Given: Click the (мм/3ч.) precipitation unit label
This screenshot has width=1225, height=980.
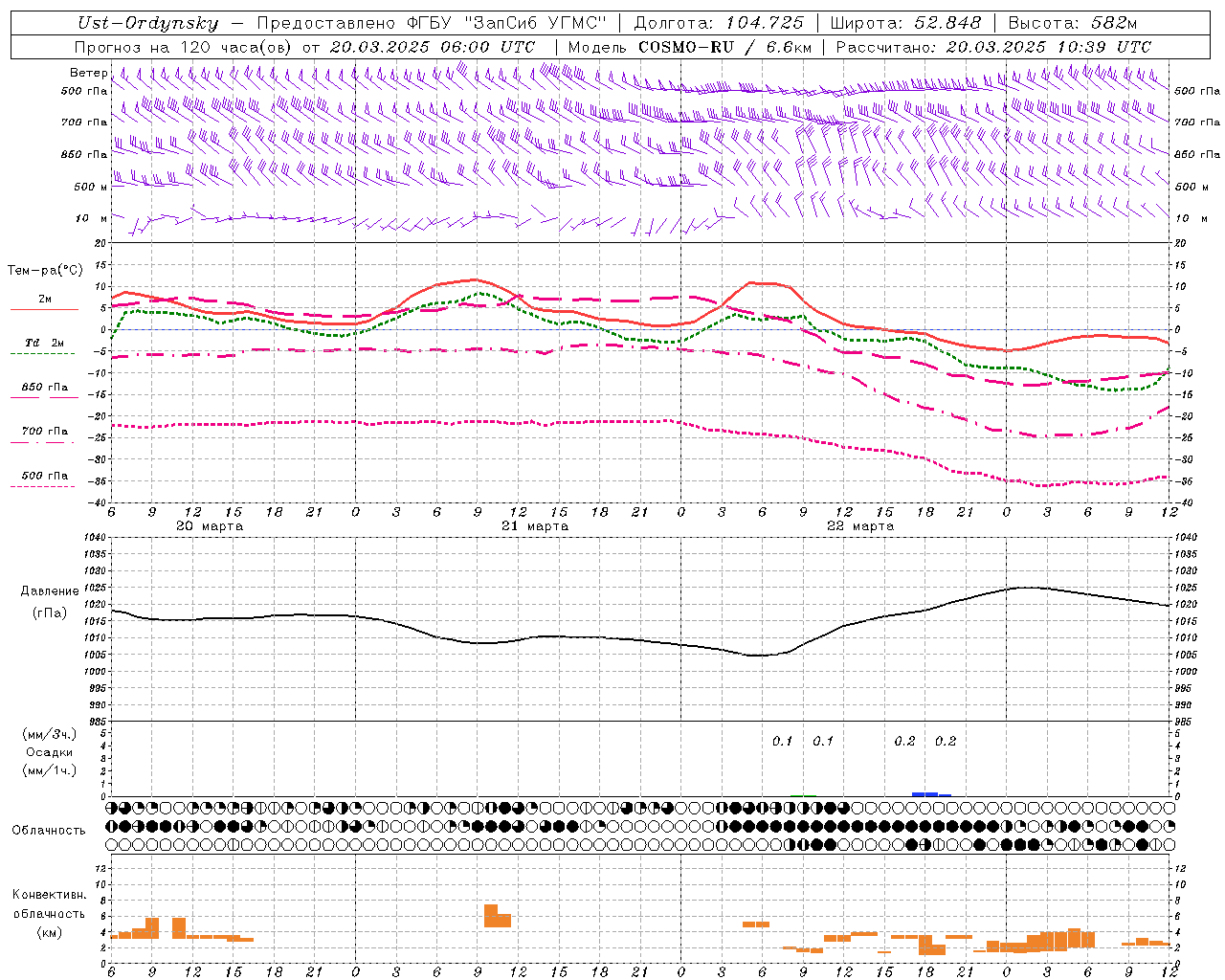Looking at the screenshot, I should tap(50, 734).
